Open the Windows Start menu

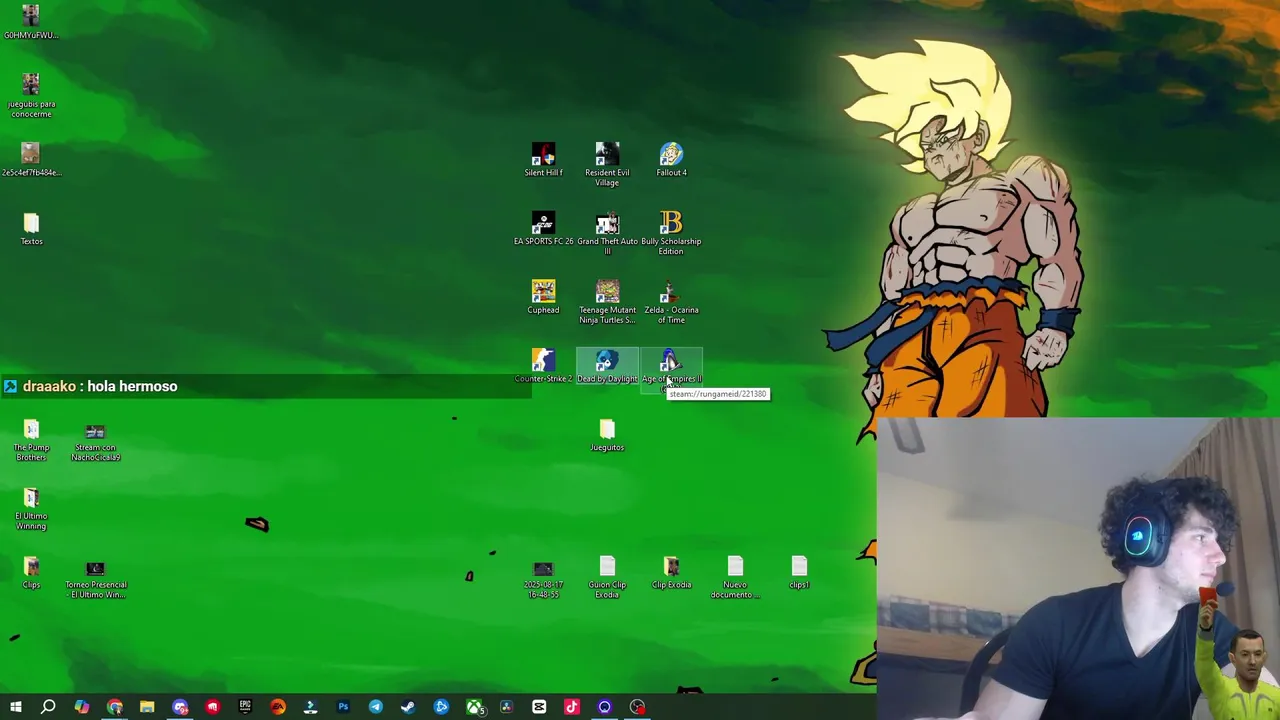tap(16, 707)
